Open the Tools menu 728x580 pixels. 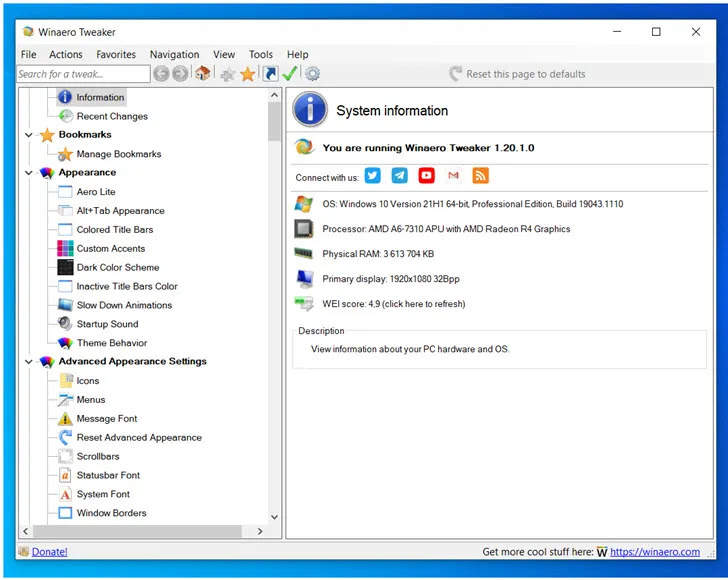(x=260, y=54)
